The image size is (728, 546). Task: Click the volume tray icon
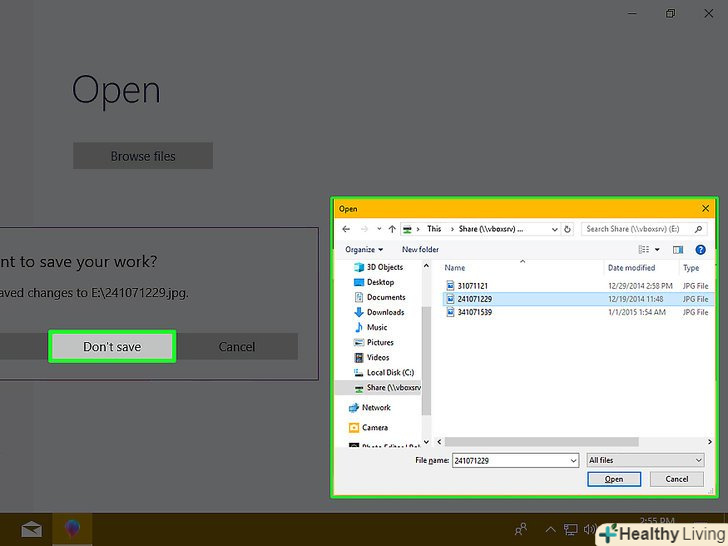pos(590,529)
